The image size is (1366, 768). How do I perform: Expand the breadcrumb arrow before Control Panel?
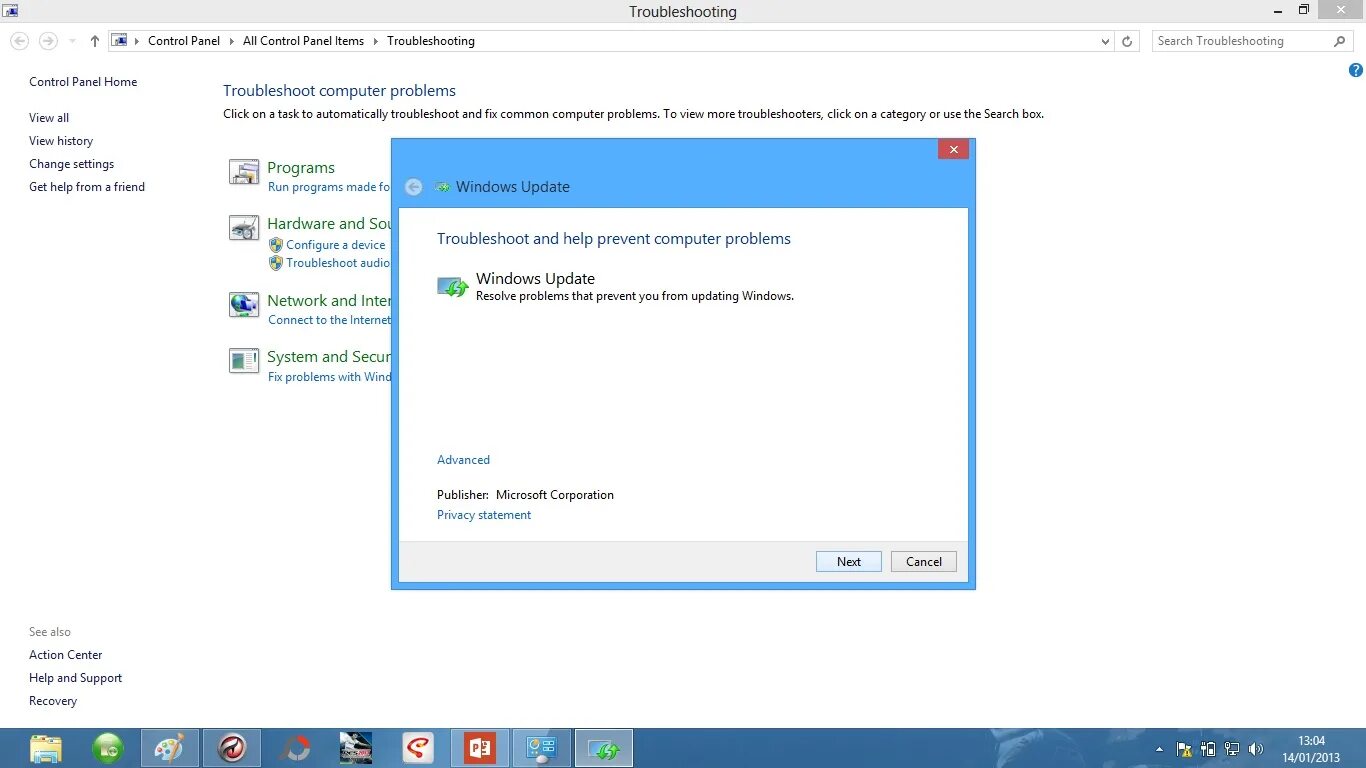click(137, 41)
